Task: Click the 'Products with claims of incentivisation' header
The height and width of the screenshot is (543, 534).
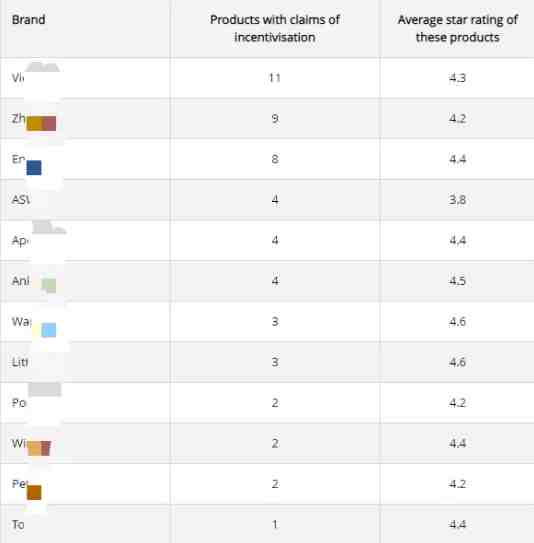Action: pyautogui.click(x=275, y=28)
